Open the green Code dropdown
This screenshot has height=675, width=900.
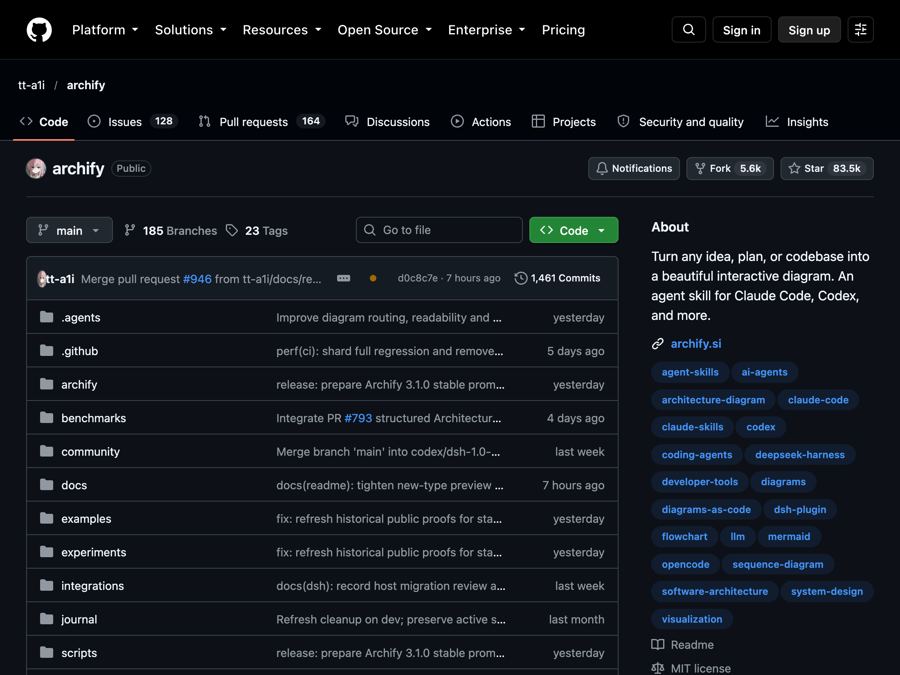tap(573, 230)
